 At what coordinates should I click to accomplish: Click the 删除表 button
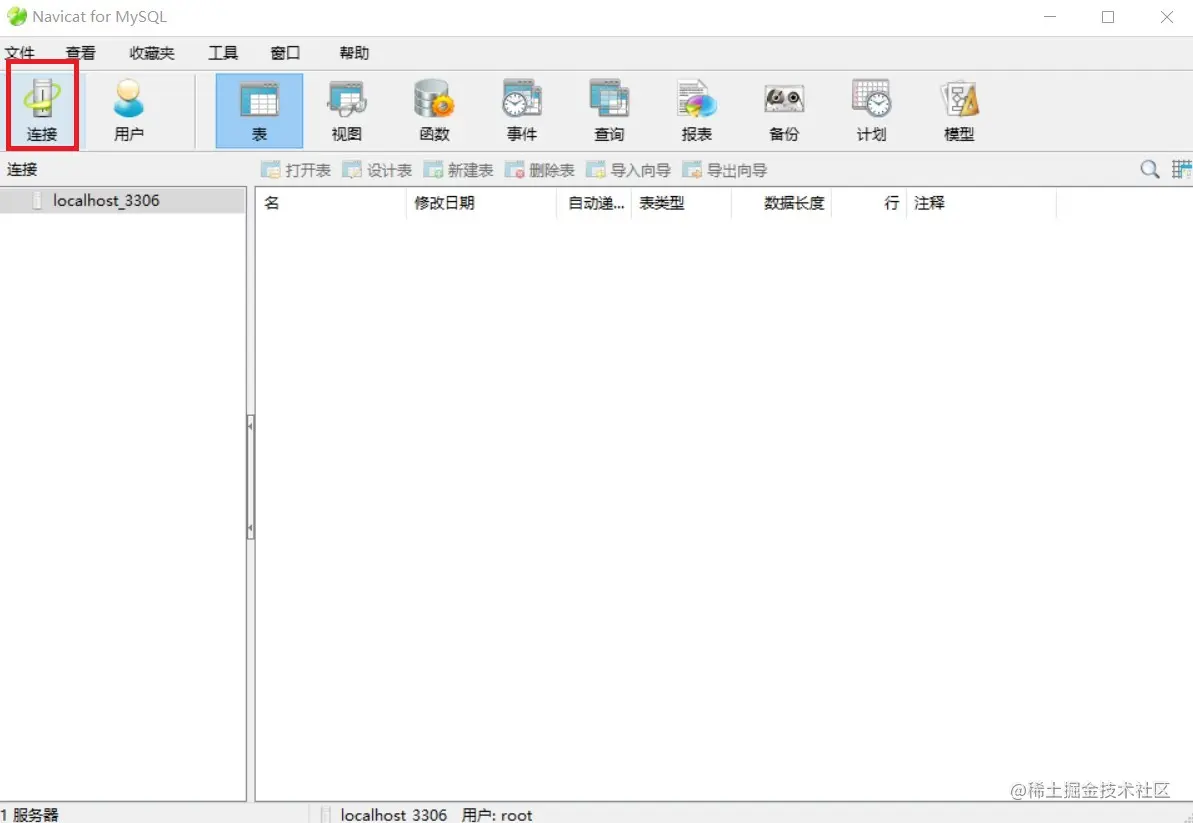[x=539, y=170]
